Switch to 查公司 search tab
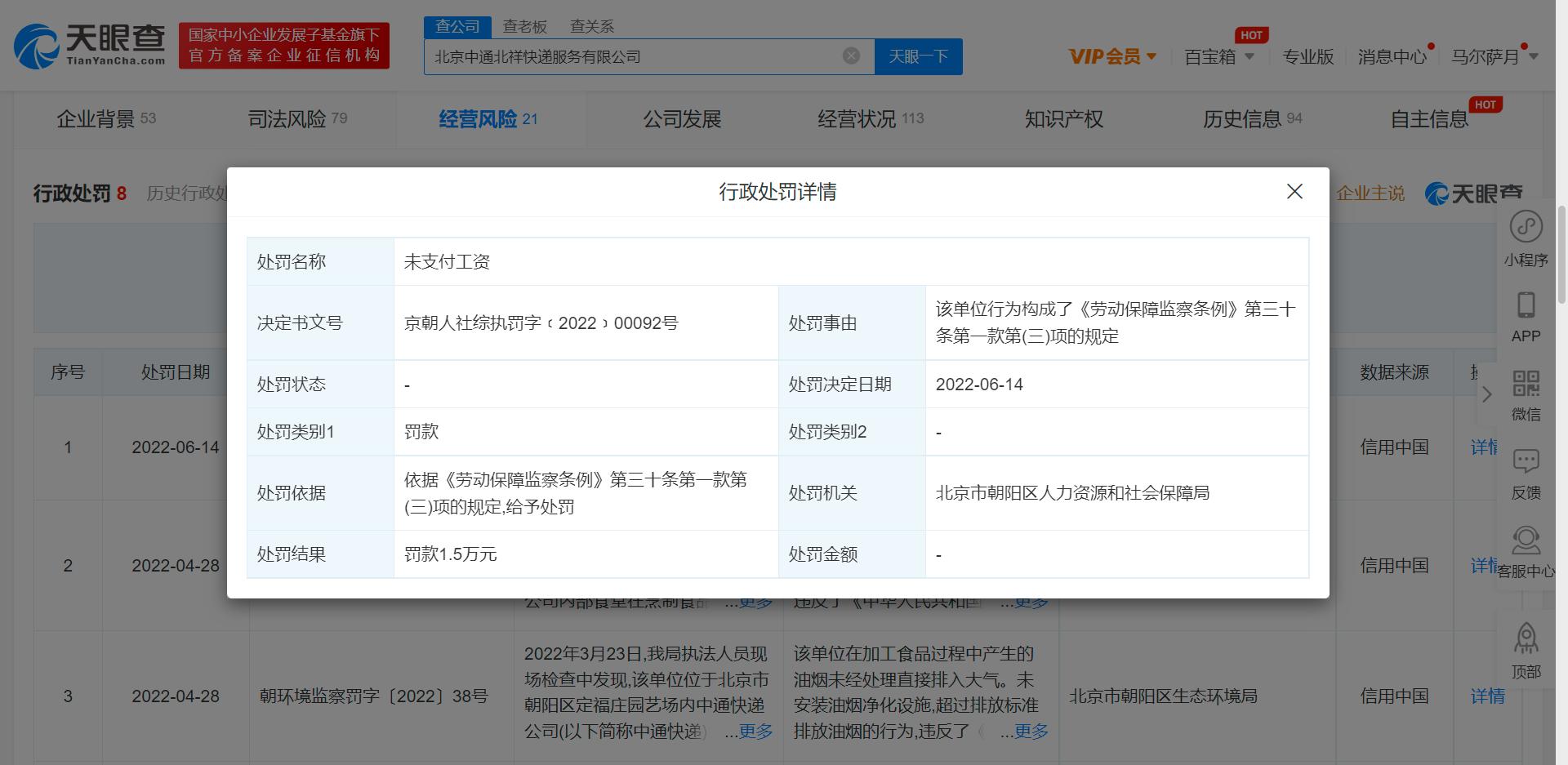 click(x=457, y=27)
